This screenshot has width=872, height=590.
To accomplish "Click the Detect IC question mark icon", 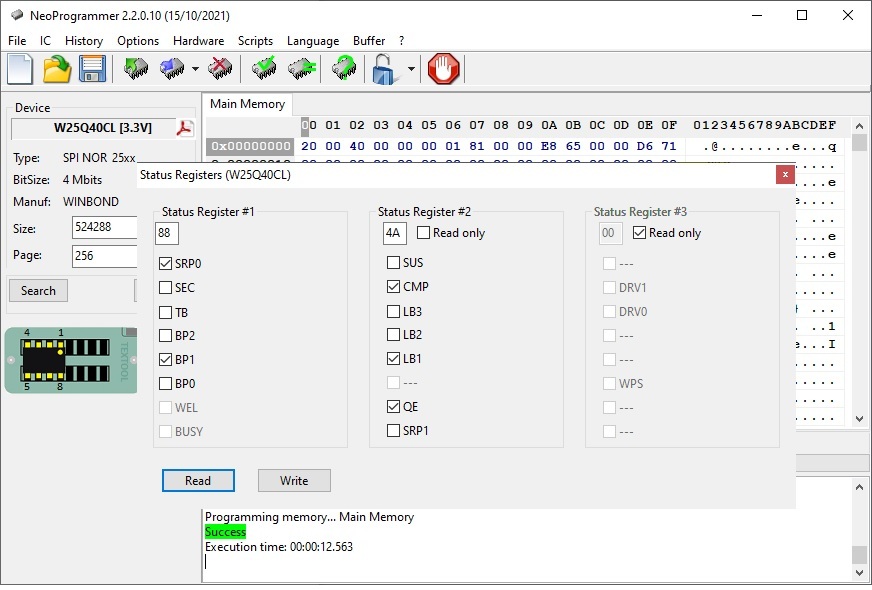I will click(344, 69).
